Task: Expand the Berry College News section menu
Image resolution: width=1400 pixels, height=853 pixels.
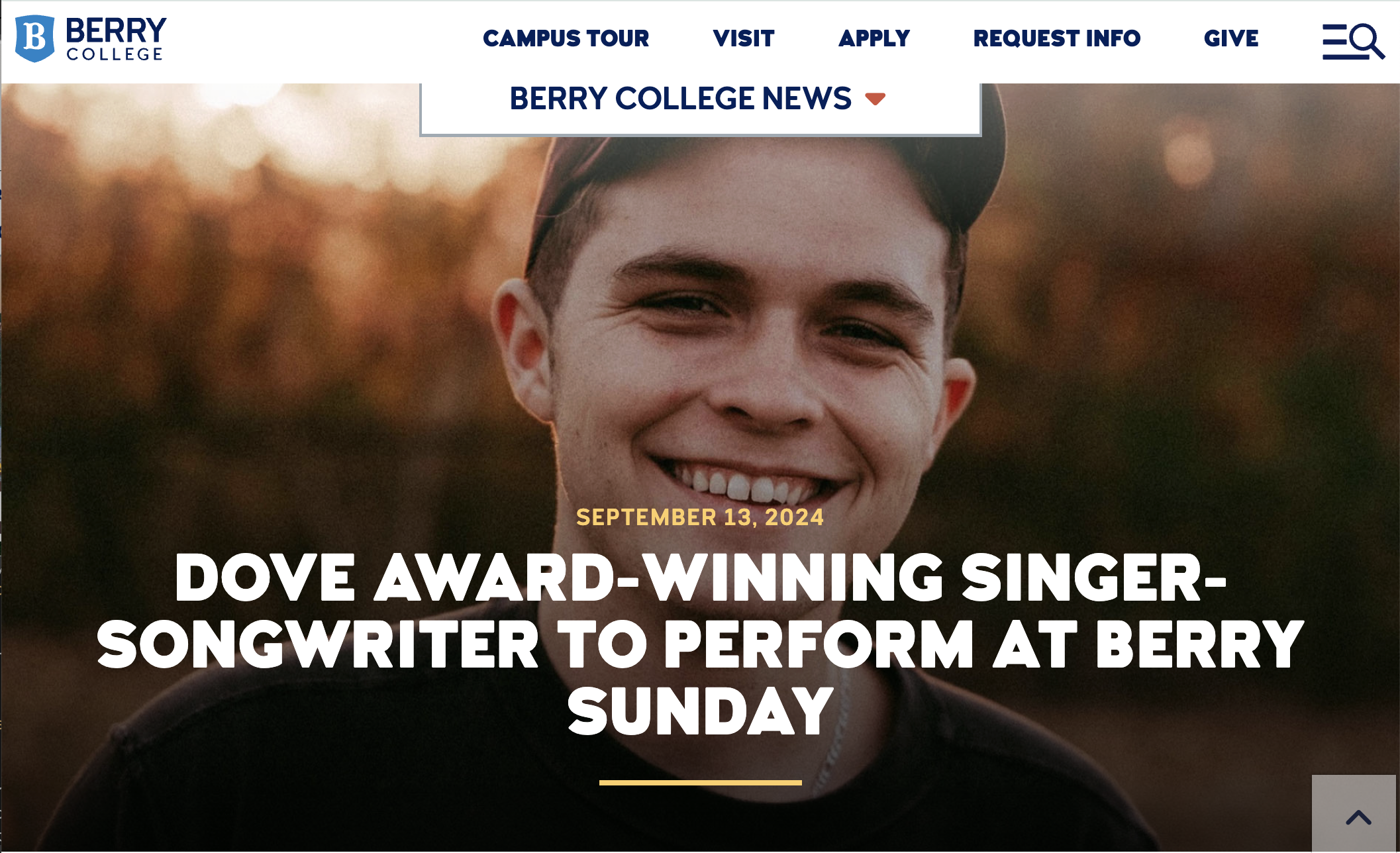Action: [x=680, y=99]
